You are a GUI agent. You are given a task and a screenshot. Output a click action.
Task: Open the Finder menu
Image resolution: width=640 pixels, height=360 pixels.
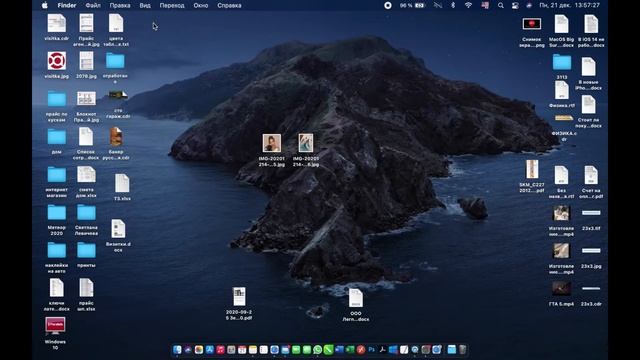click(x=67, y=5)
